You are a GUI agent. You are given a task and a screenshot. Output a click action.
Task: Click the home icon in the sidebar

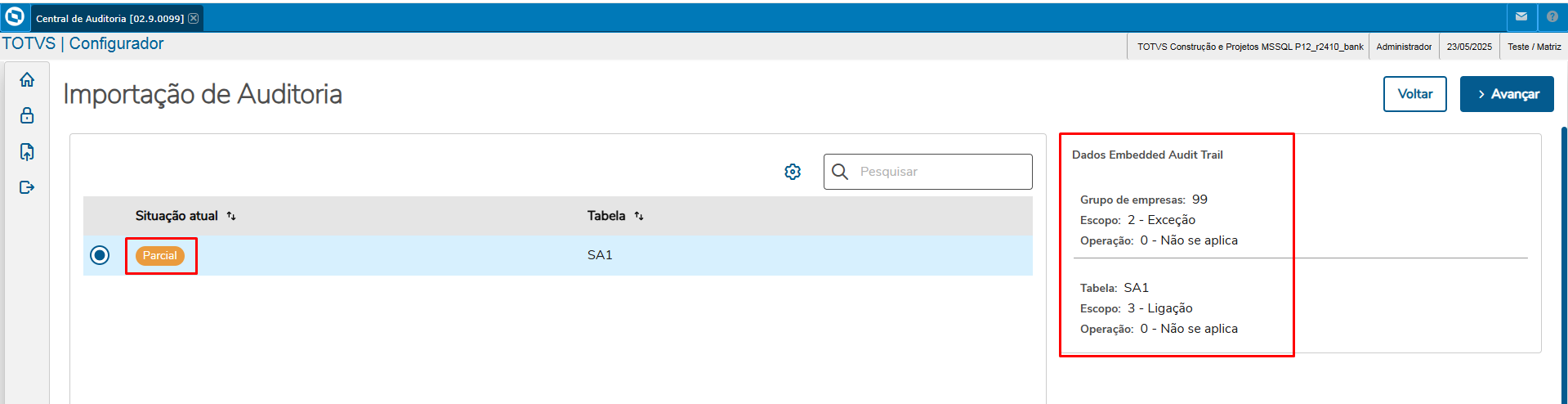(27, 80)
